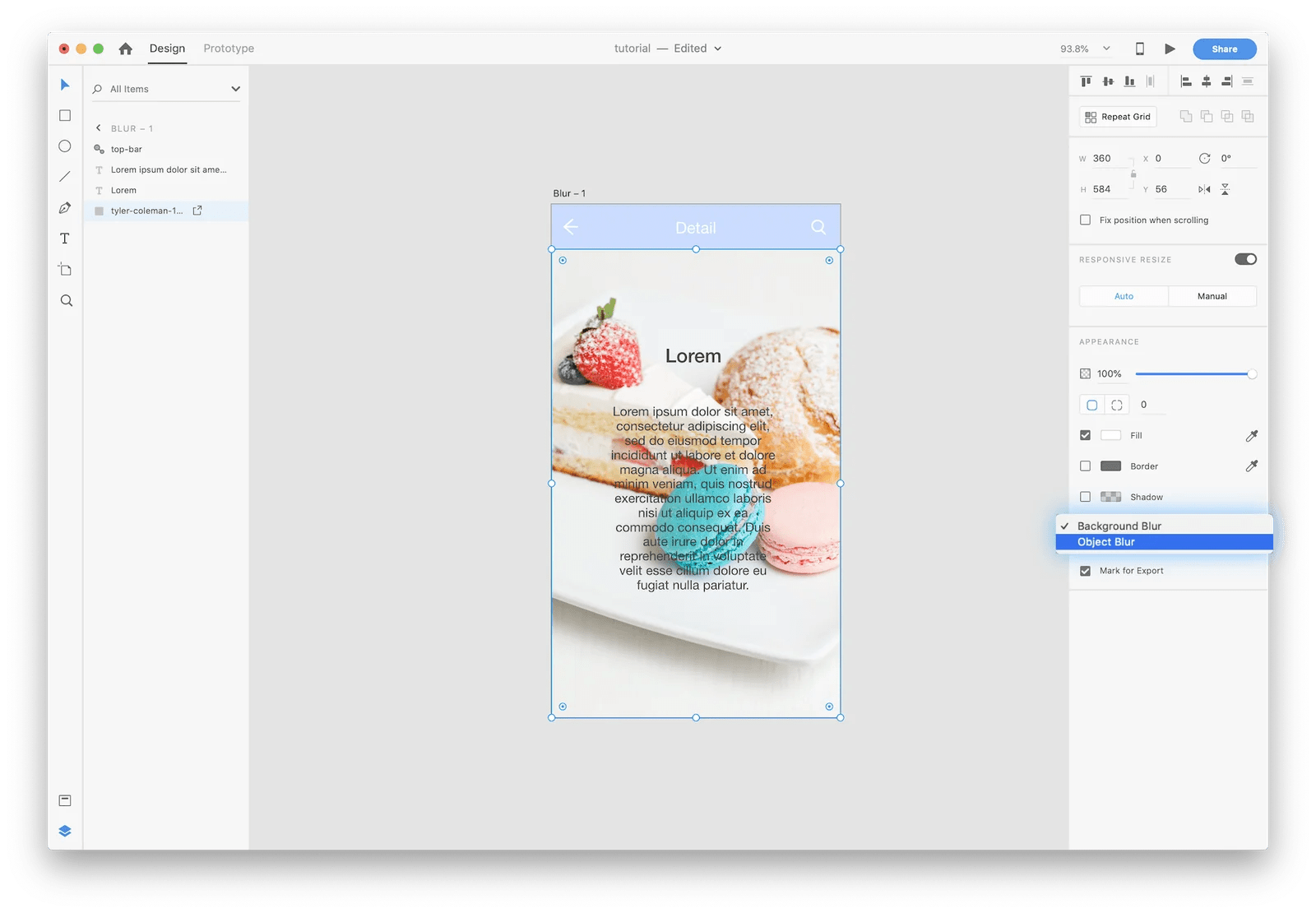Choose Object Blur menu option
Image resolution: width=1316 pixels, height=913 pixels.
pyautogui.click(x=1165, y=542)
